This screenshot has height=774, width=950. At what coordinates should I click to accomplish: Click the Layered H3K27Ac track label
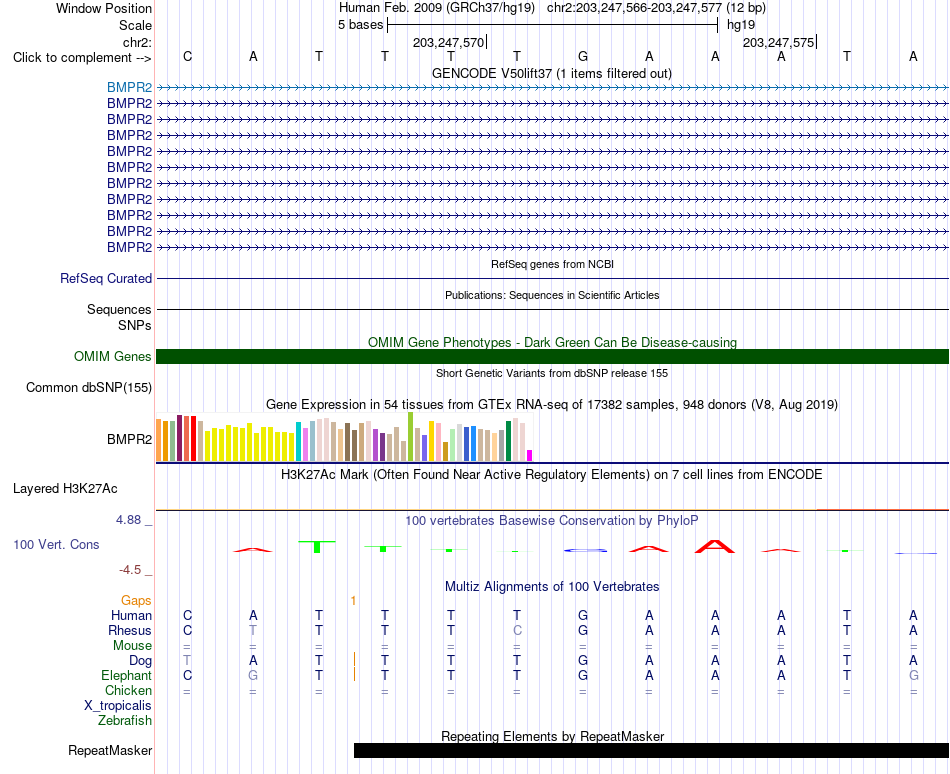pyautogui.click(x=65, y=489)
